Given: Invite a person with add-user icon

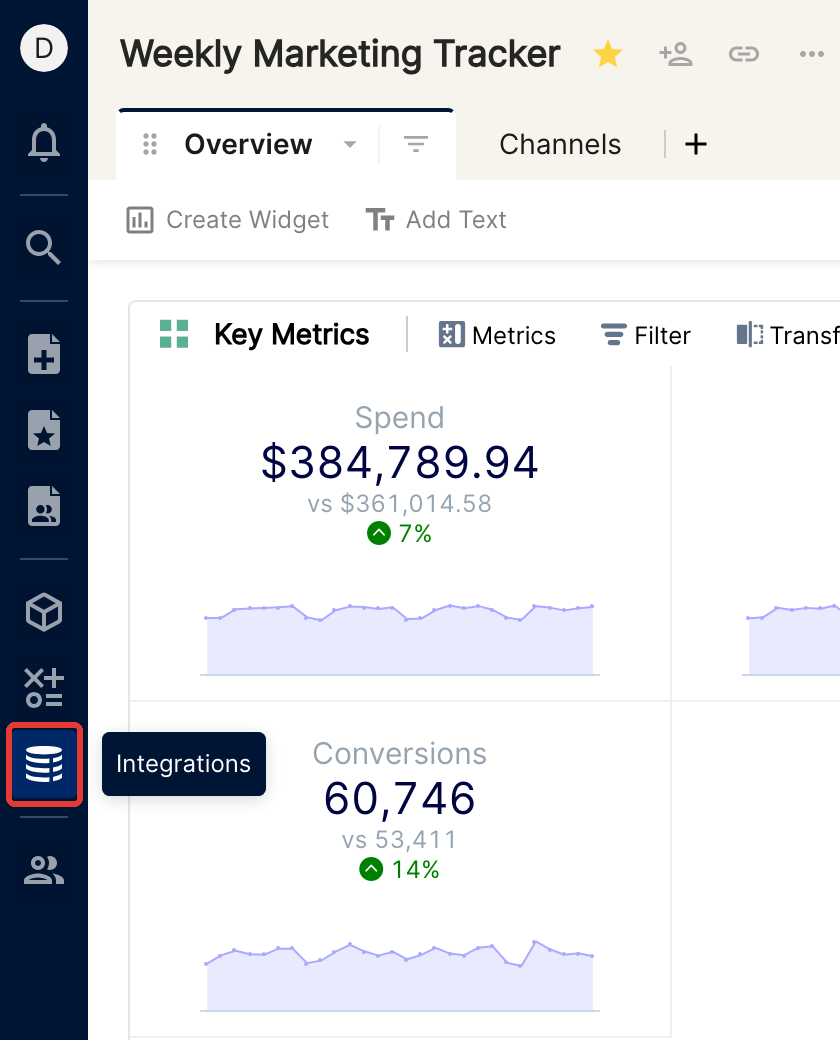Looking at the screenshot, I should (675, 54).
